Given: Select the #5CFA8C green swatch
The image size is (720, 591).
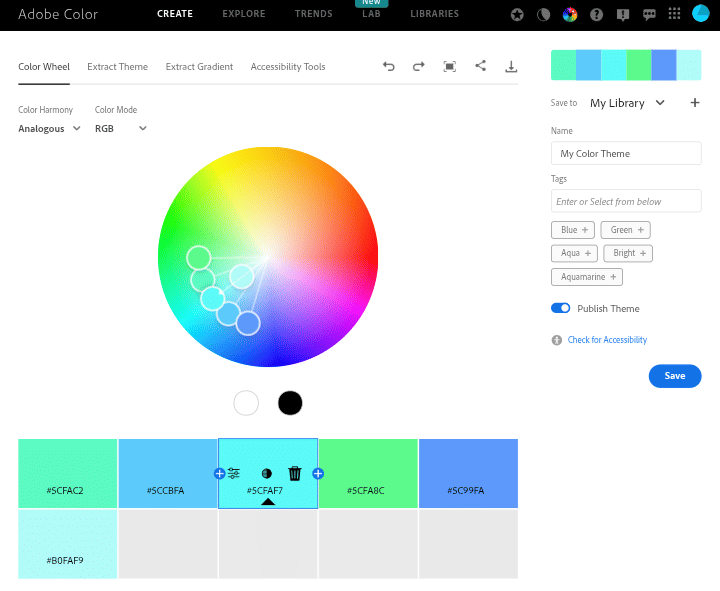Looking at the screenshot, I should click(x=368, y=473).
